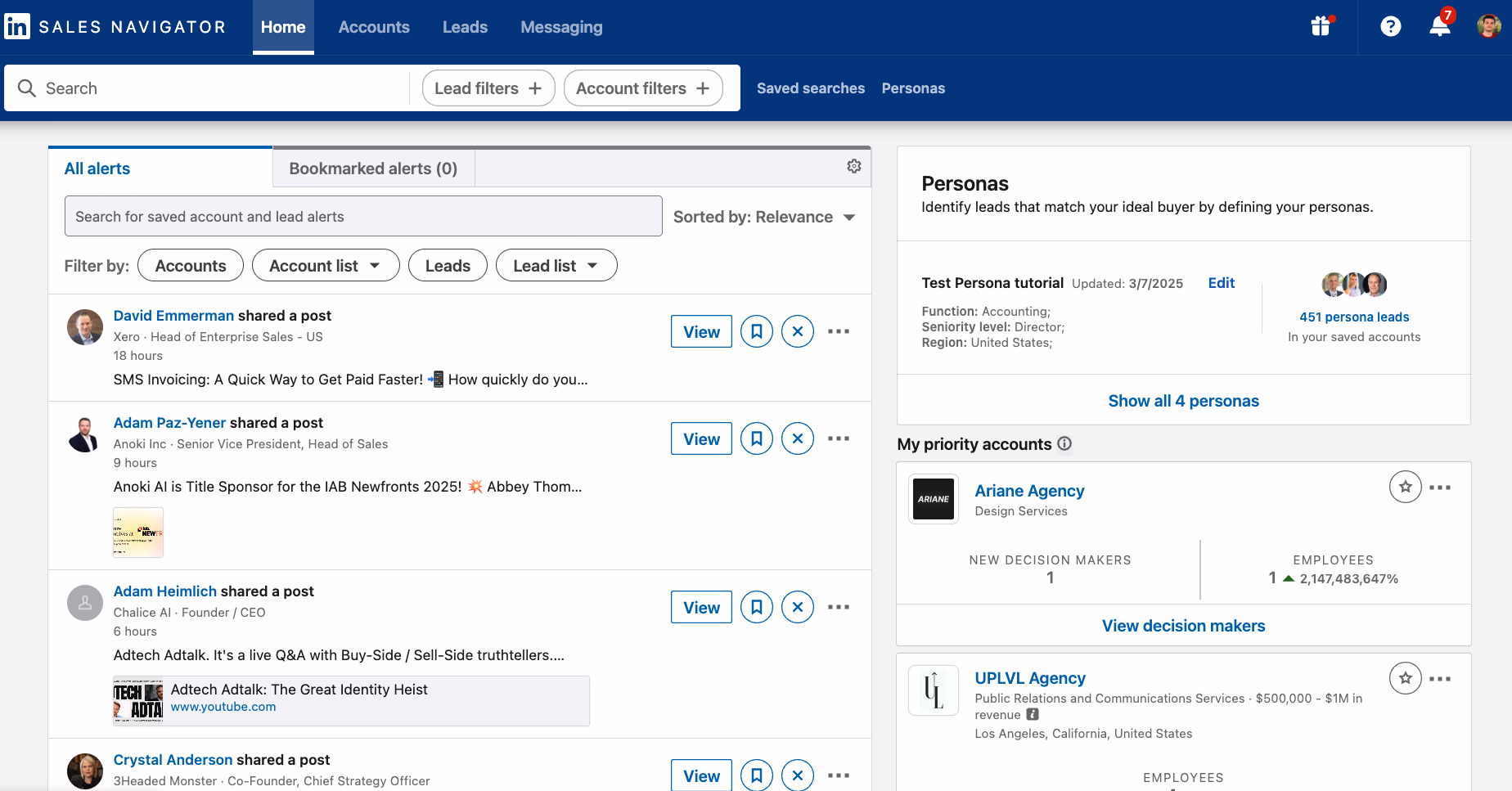The width and height of the screenshot is (1512, 791).
Task: Click David Emmerman's profile photo
Action: [85, 327]
